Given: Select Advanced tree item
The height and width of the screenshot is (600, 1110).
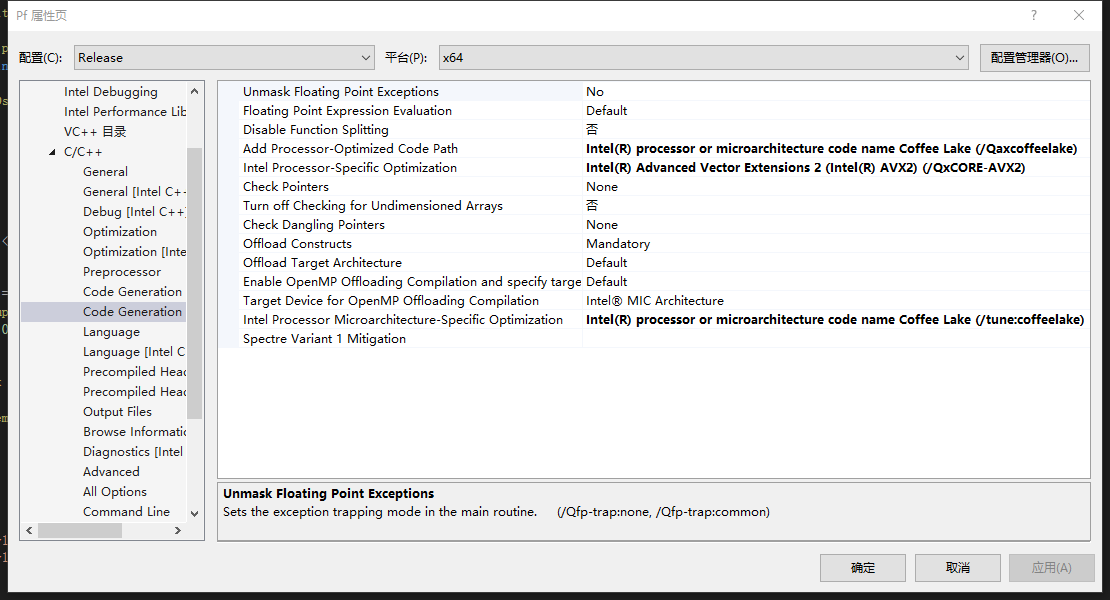Looking at the screenshot, I should coord(111,471).
